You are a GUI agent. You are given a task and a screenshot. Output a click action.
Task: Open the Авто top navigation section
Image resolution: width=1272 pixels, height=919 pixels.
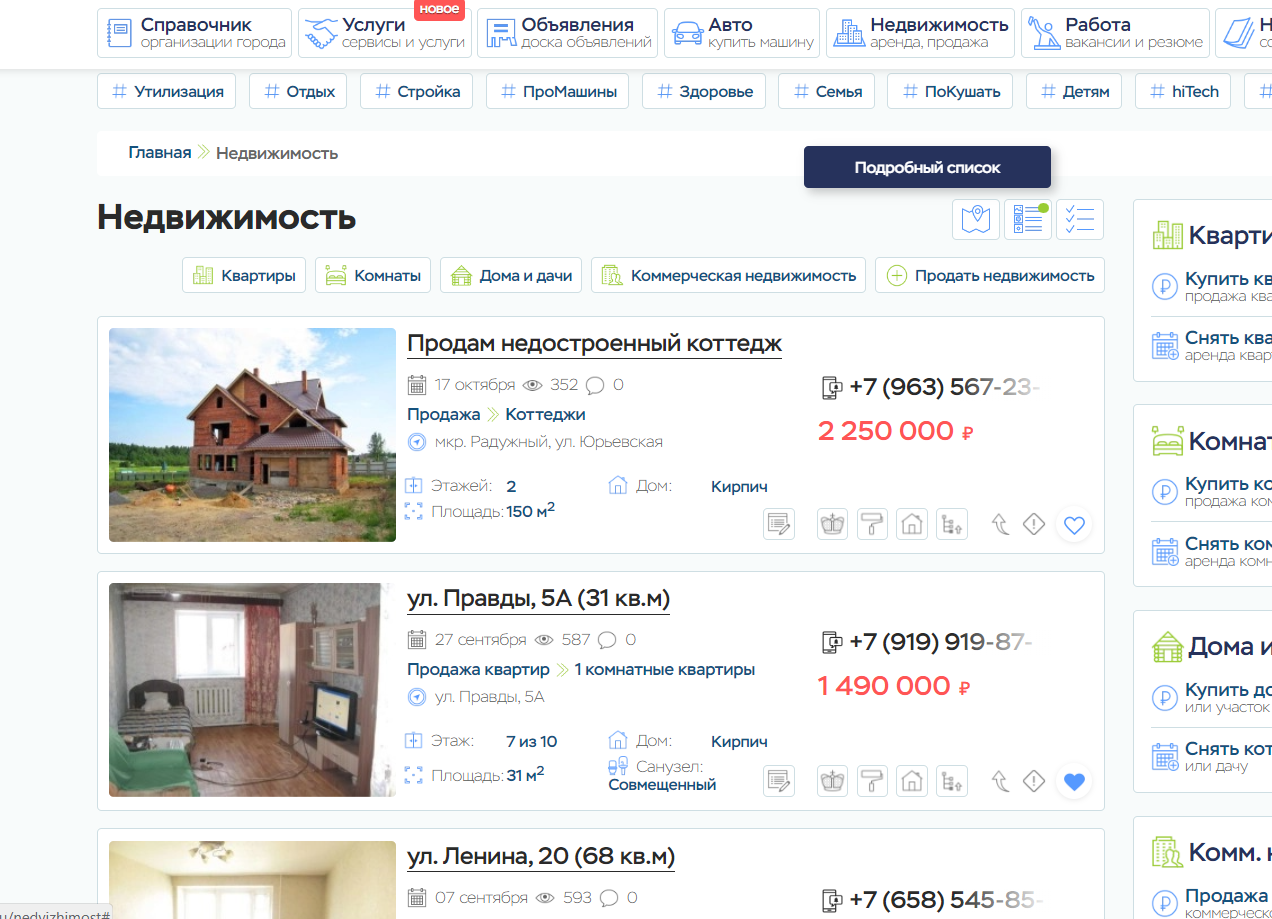click(742, 33)
